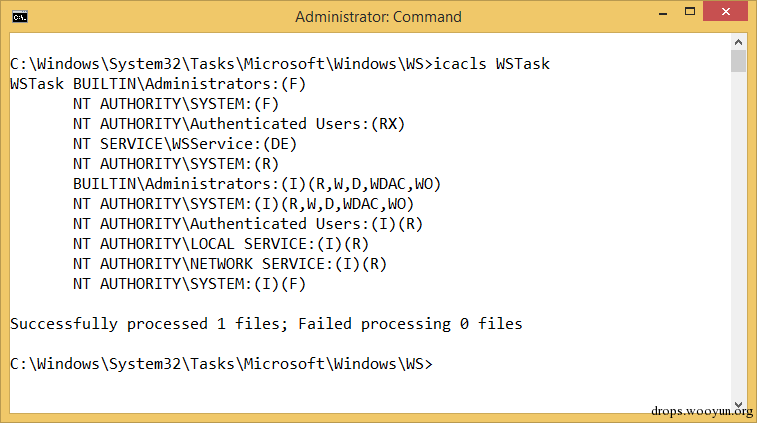Open the drops.wooyun.org watermark link
This screenshot has height=423, width=757.
pyautogui.click(x=702, y=411)
